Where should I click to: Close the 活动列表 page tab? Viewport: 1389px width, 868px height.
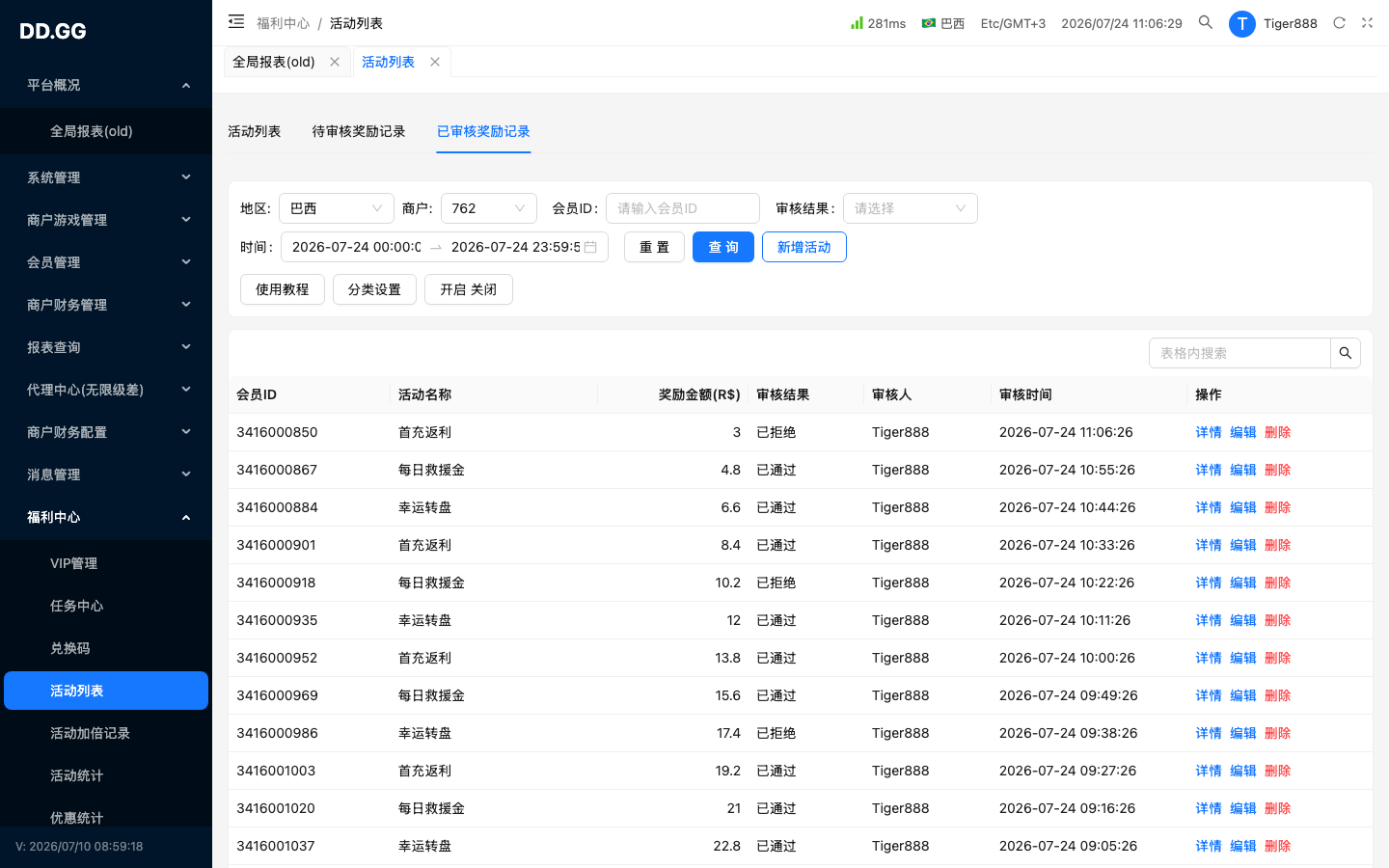click(435, 62)
